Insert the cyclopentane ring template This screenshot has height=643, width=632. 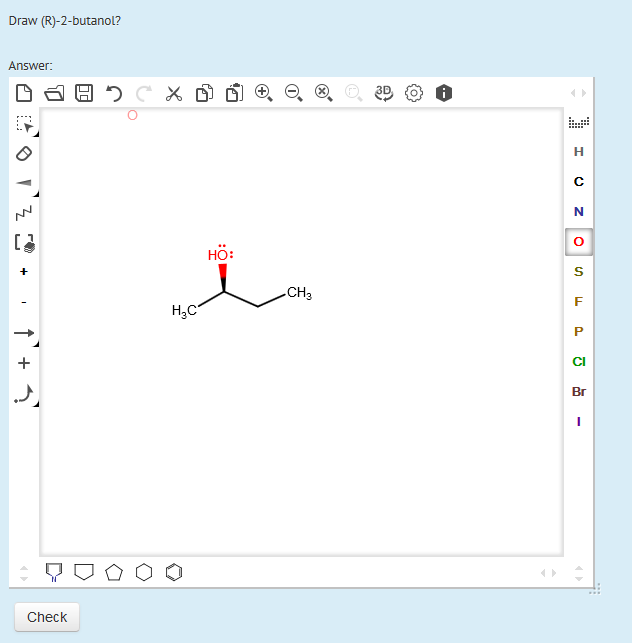pos(114,572)
